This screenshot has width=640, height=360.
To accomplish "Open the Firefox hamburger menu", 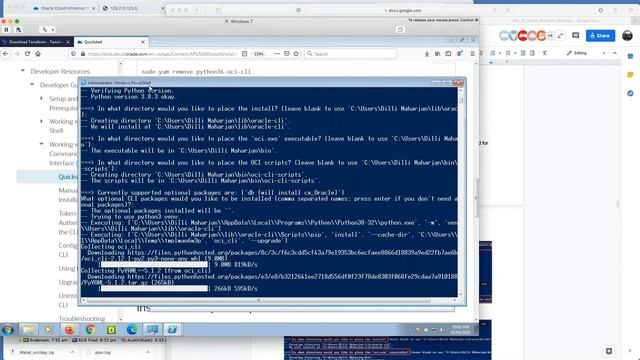I will pyautogui.click(x=472, y=53).
